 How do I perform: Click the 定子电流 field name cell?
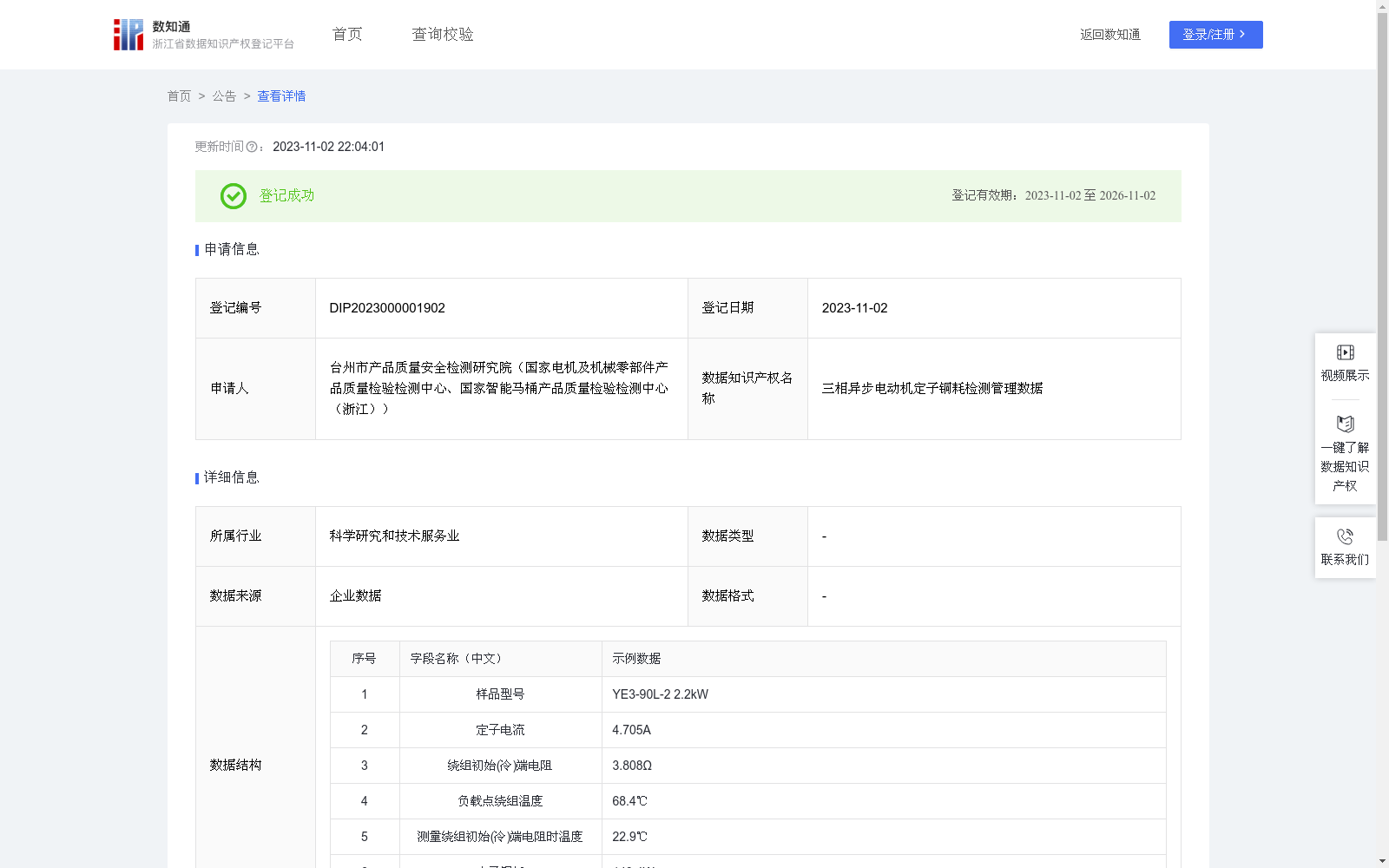pos(501,730)
